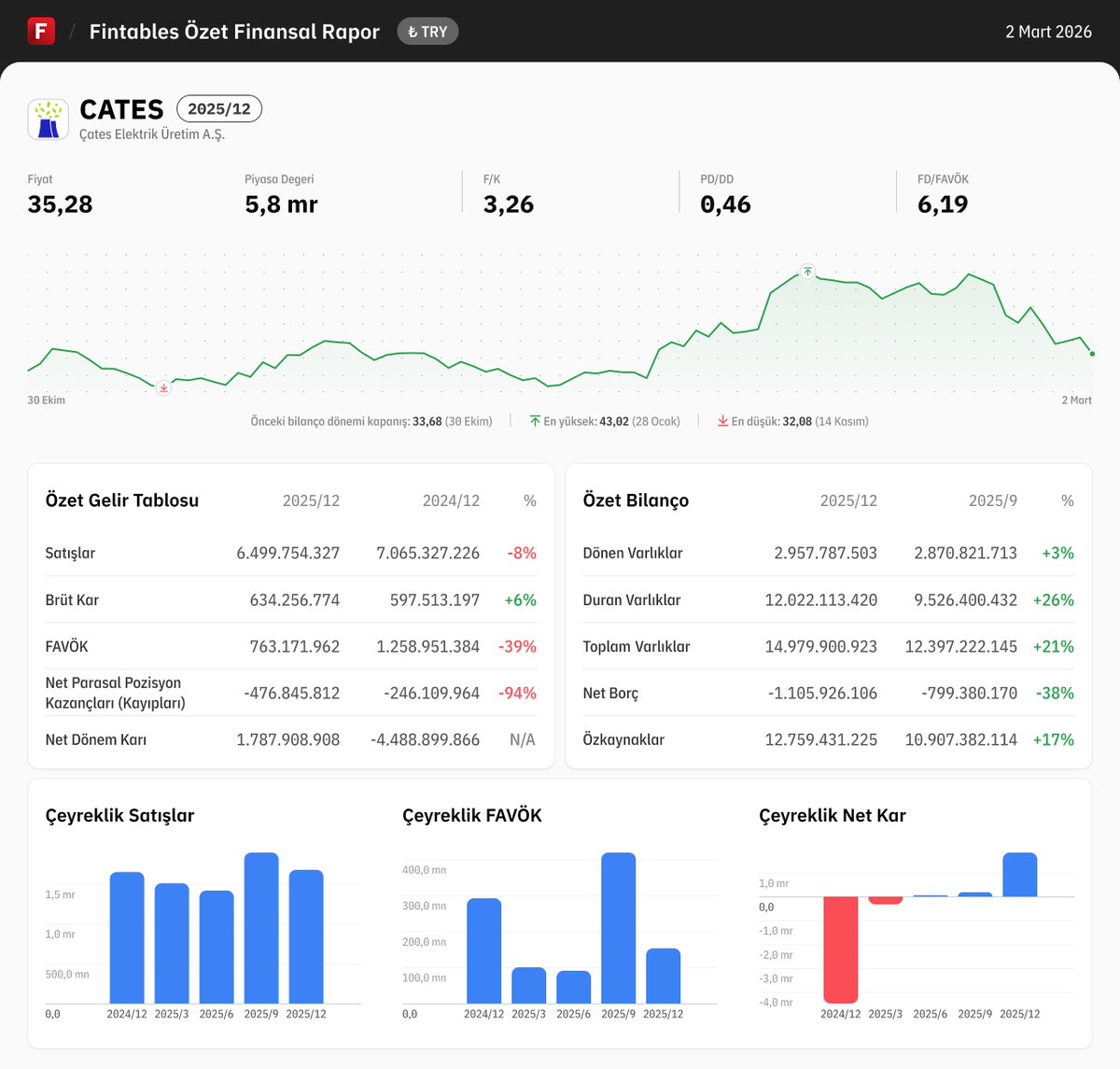This screenshot has height=1069, width=1120.
Task: Click the TRY currency badge
Action: click(x=427, y=32)
